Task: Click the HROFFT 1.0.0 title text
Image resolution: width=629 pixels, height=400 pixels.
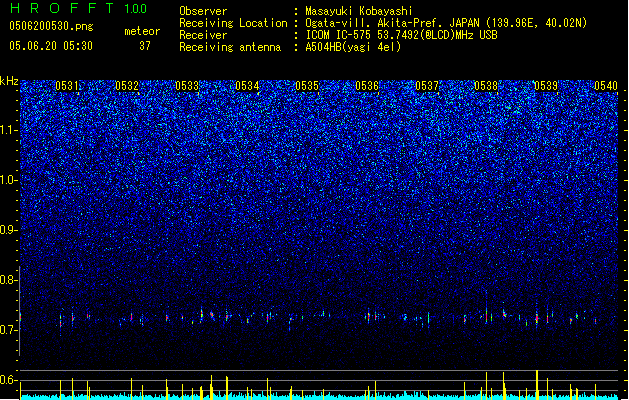Action: [x=79, y=8]
